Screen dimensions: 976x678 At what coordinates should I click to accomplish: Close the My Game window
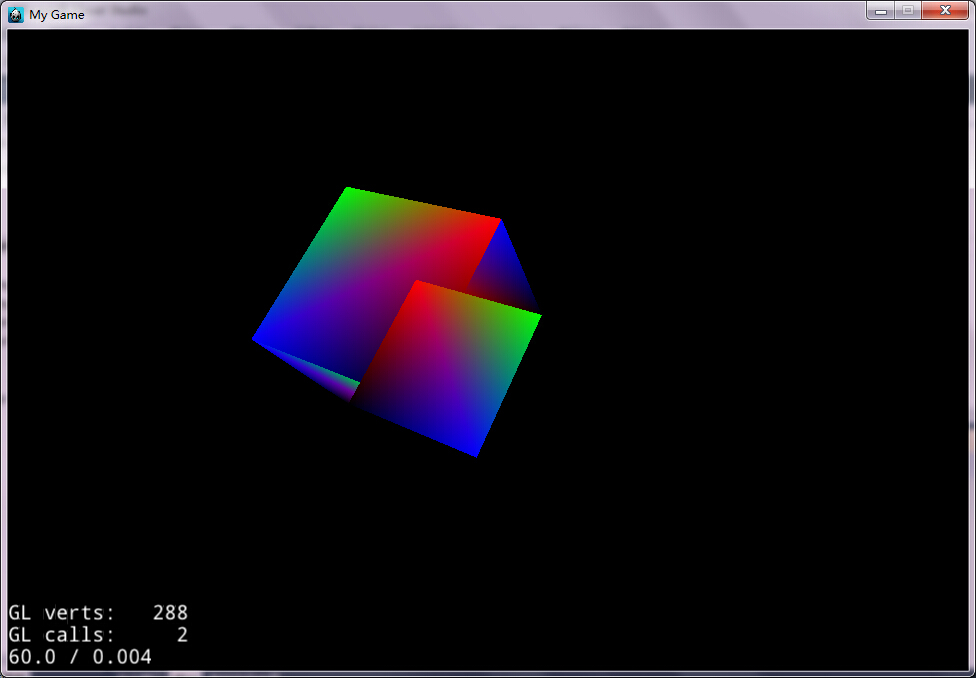(x=945, y=11)
